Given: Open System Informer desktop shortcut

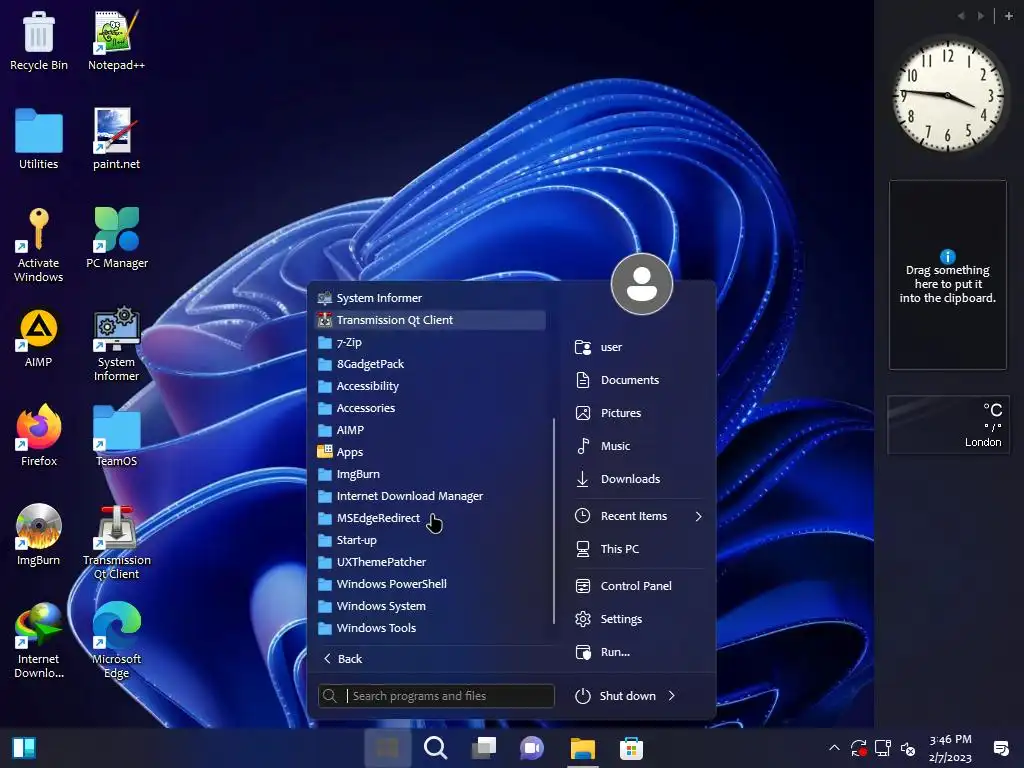Looking at the screenshot, I should (x=116, y=344).
